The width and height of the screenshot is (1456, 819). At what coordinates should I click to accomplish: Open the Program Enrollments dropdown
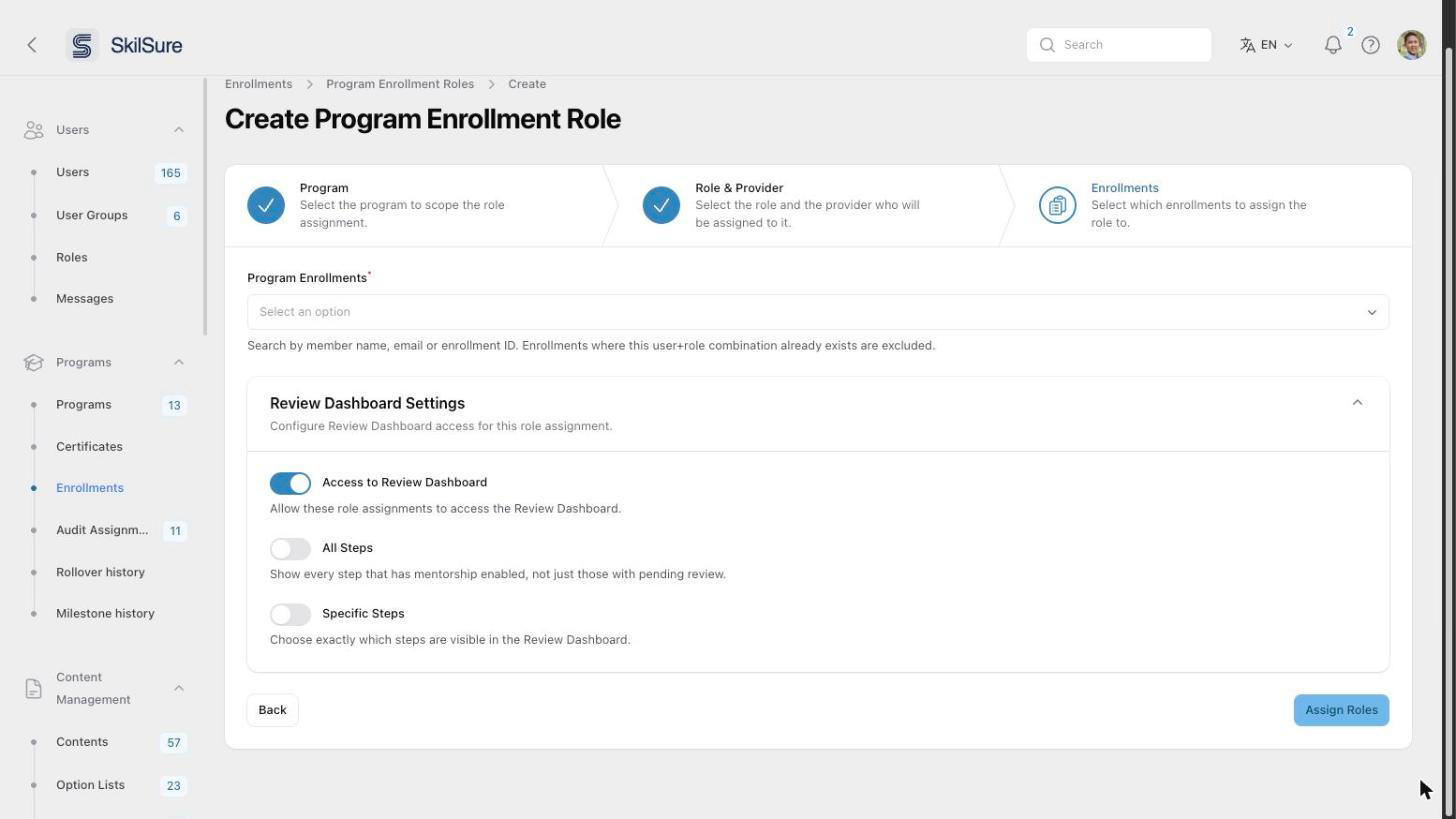818,312
